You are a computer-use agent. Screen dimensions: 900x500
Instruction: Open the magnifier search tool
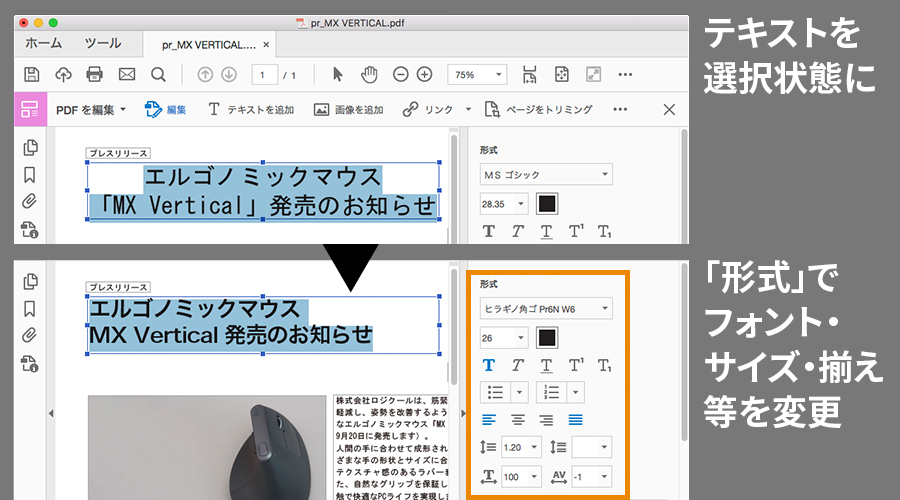click(x=158, y=75)
